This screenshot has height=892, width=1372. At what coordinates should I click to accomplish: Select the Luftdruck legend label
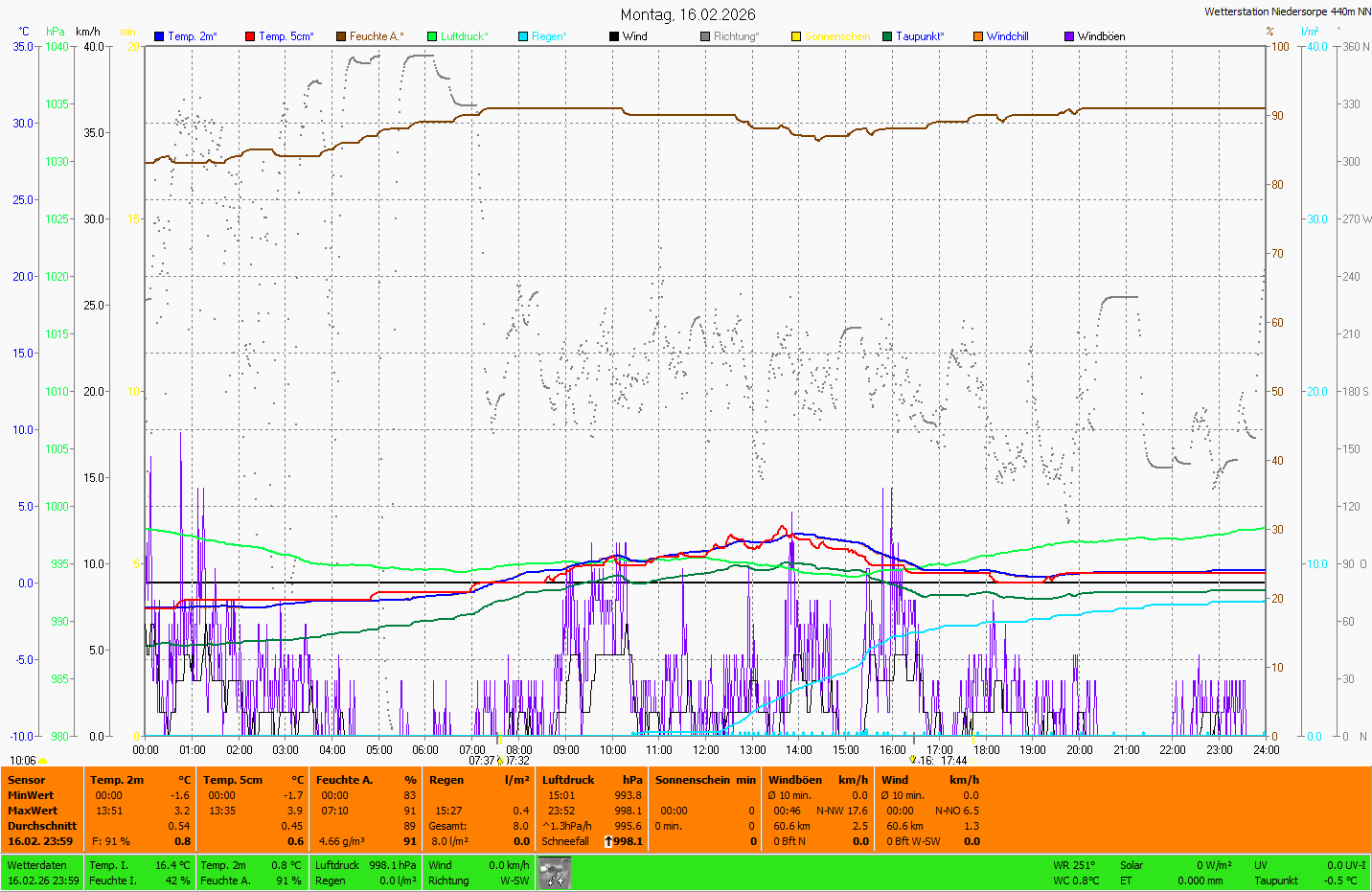click(464, 36)
